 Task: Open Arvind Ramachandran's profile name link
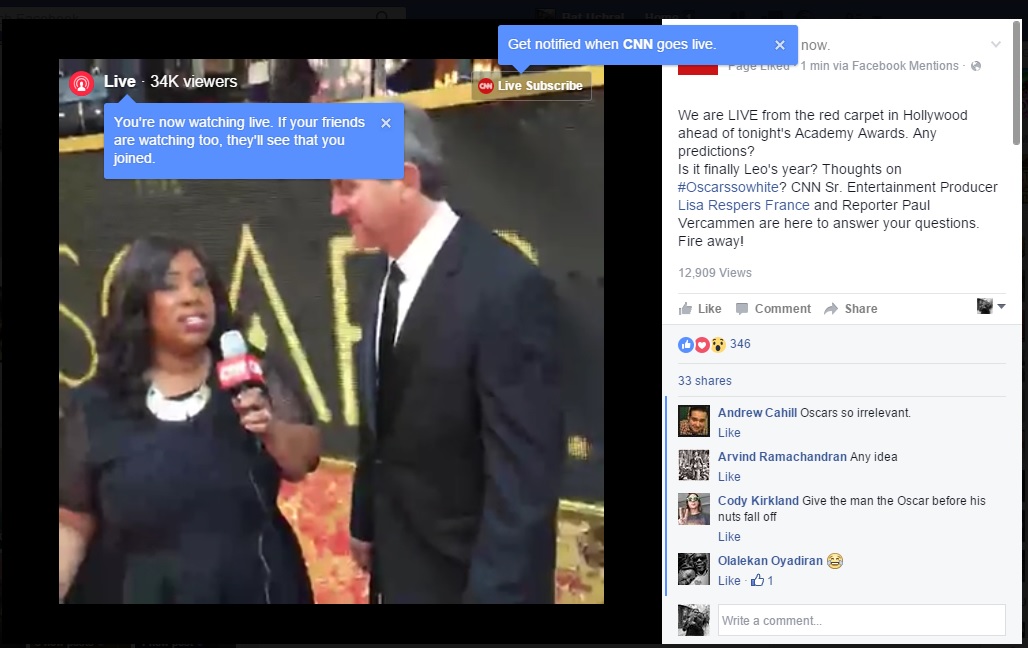[782, 456]
